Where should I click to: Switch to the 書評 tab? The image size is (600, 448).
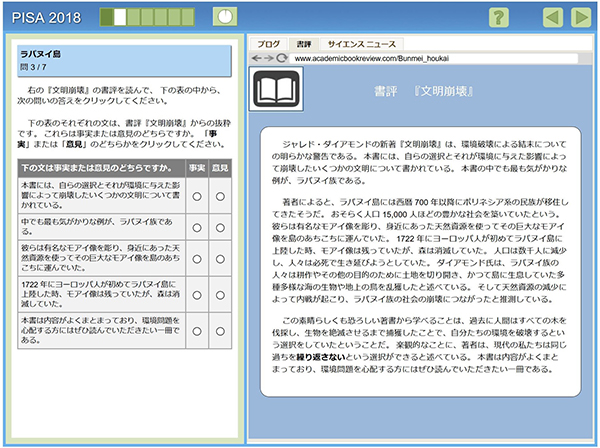point(304,44)
